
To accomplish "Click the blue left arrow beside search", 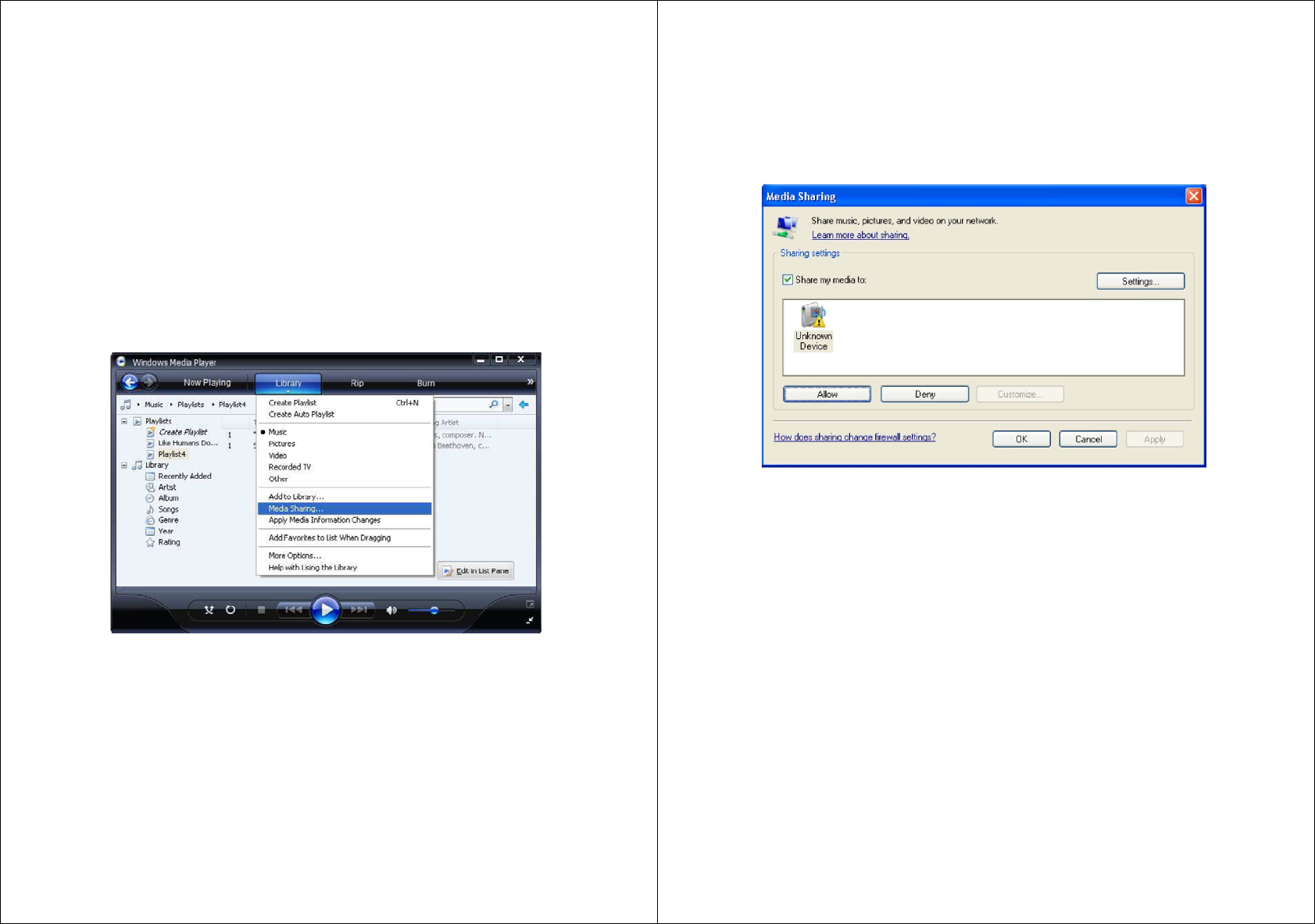I will tap(523, 405).
